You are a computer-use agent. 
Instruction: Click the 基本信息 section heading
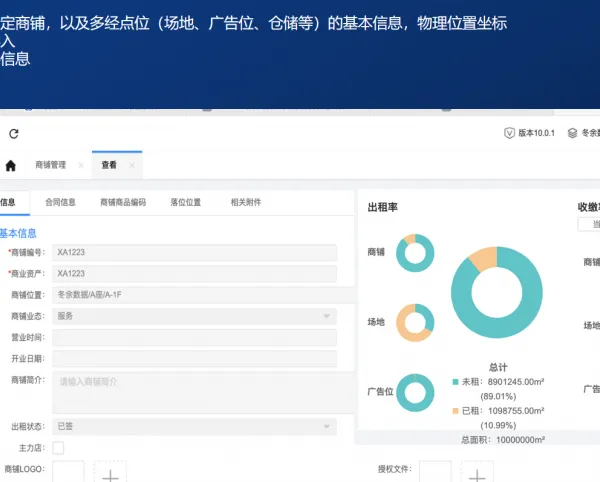(18, 233)
